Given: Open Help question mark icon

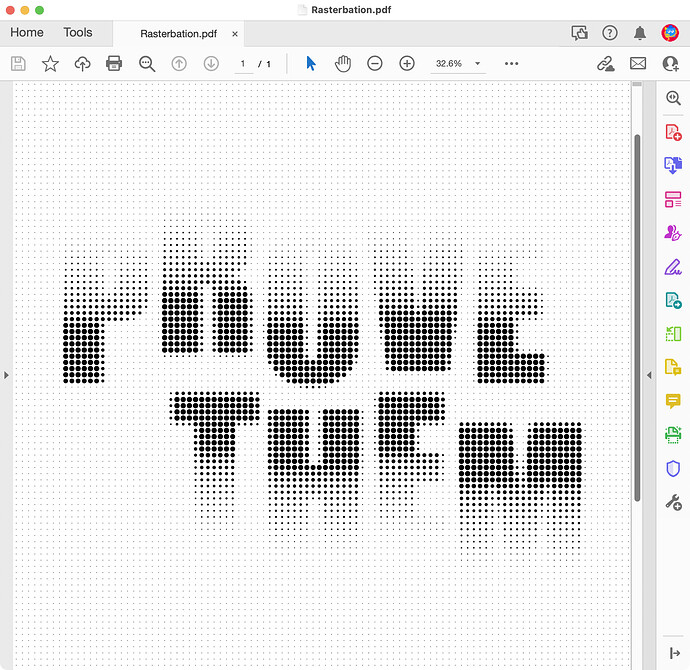Looking at the screenshot, I should click(609, 33).
